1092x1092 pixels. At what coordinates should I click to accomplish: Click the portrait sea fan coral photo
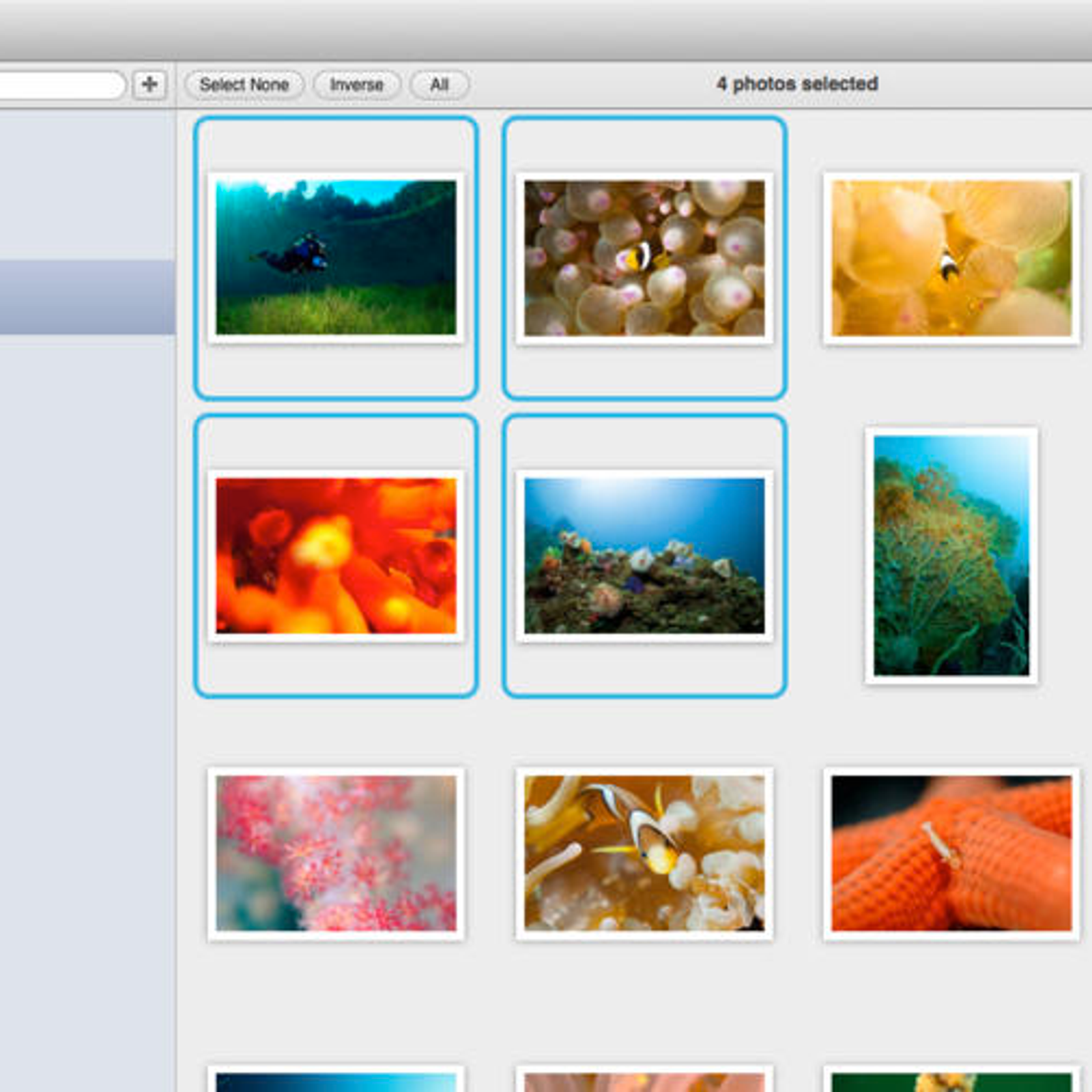951,556
